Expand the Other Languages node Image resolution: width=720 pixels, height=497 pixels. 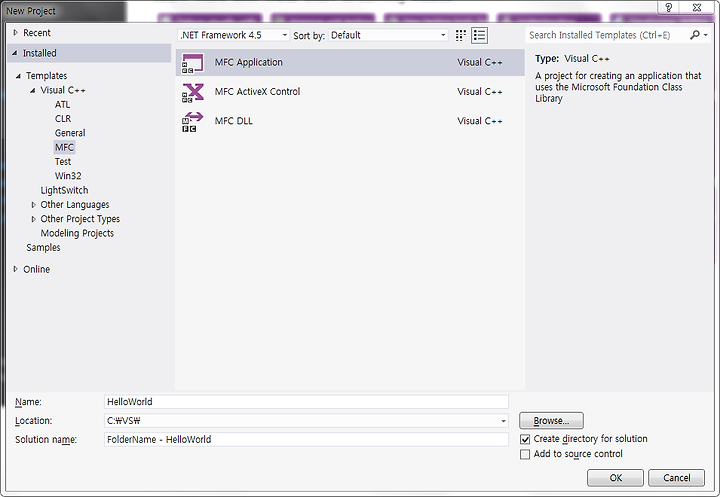pyautogui.click(x=33, y=205)
